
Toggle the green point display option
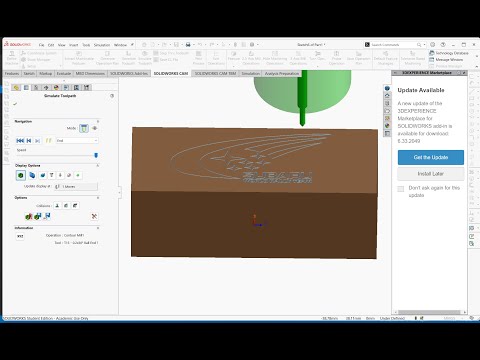[78, 175]
